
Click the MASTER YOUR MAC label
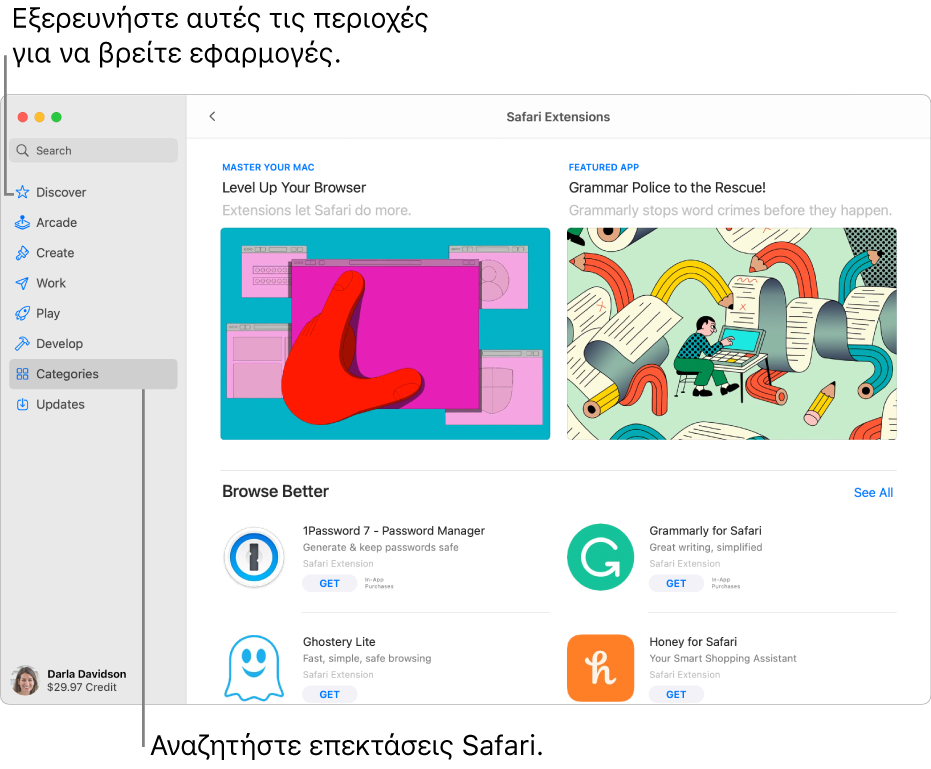click(268, 167)
